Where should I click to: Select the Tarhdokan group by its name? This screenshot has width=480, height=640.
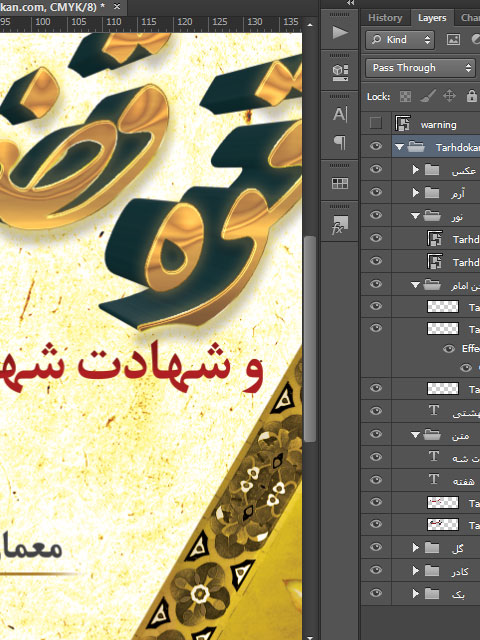(x=457, y=147)
